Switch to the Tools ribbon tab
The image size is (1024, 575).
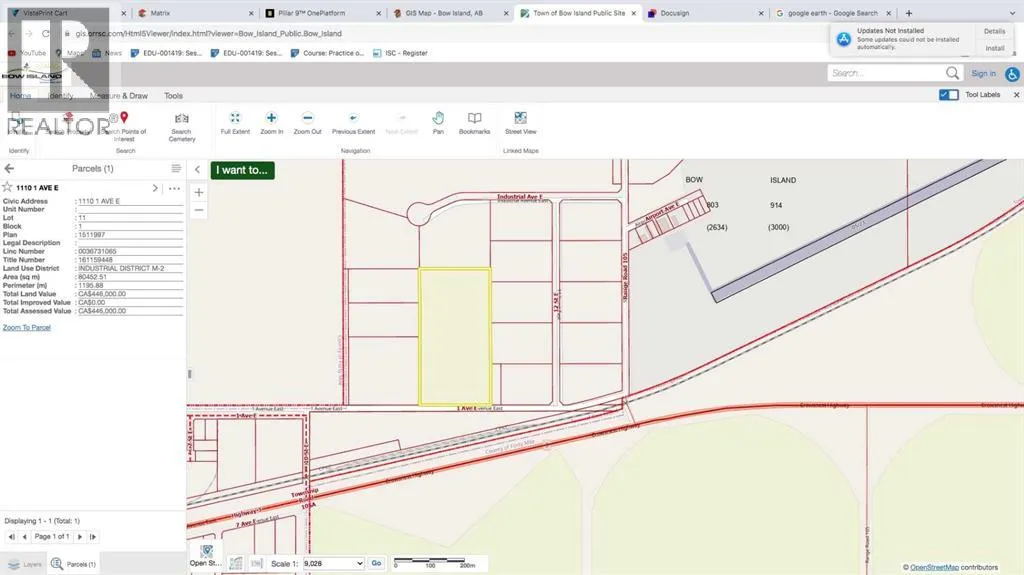[x=173, y=96]
